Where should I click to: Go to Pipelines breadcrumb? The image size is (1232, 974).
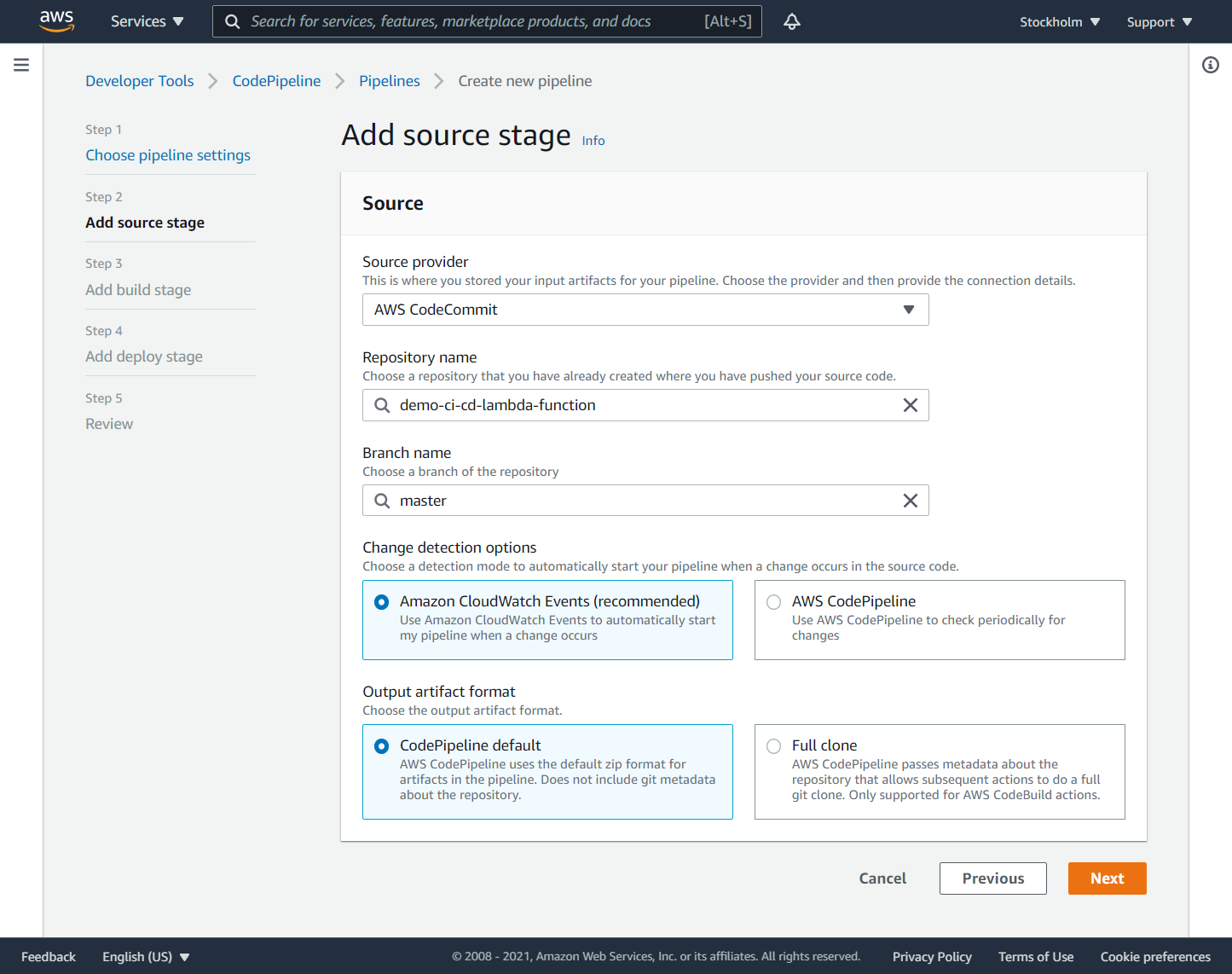(x=390, y=81)
